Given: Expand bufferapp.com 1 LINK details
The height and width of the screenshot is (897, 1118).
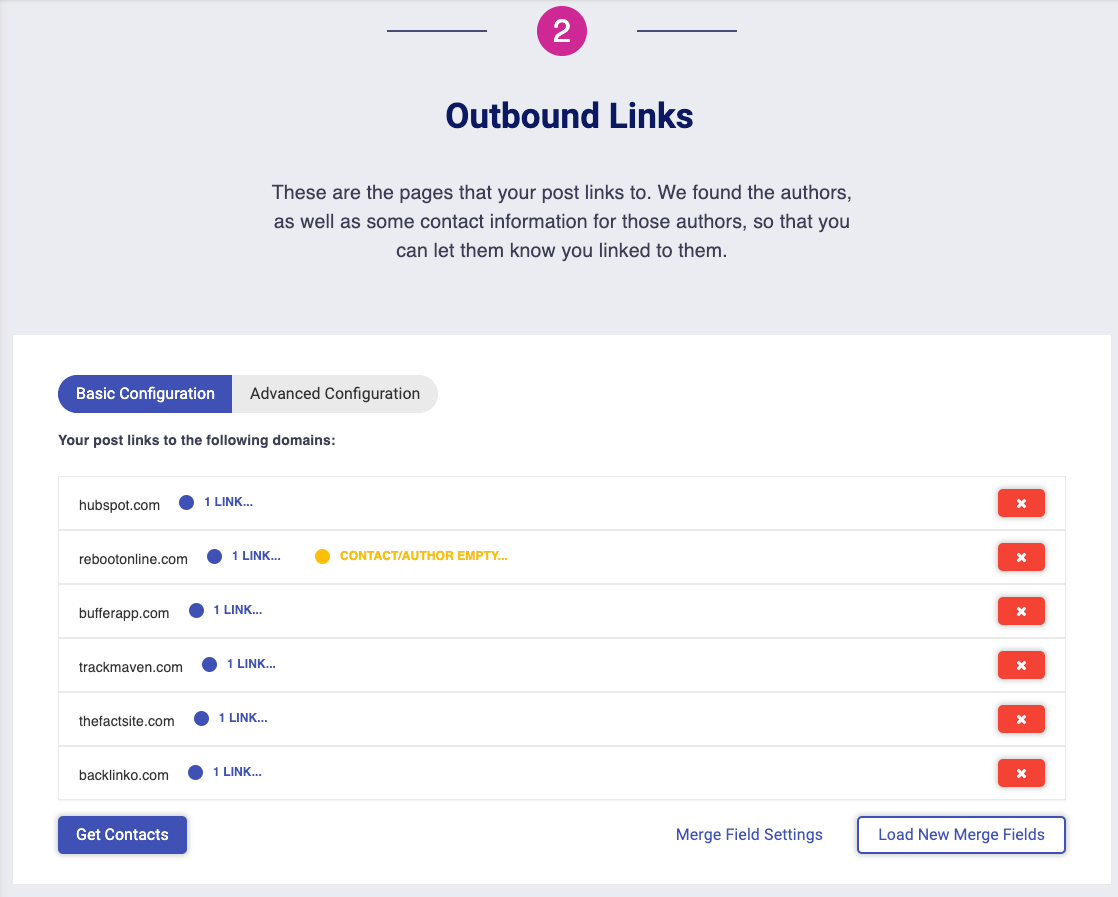Looking at the screenshot, I should [237, 610].
